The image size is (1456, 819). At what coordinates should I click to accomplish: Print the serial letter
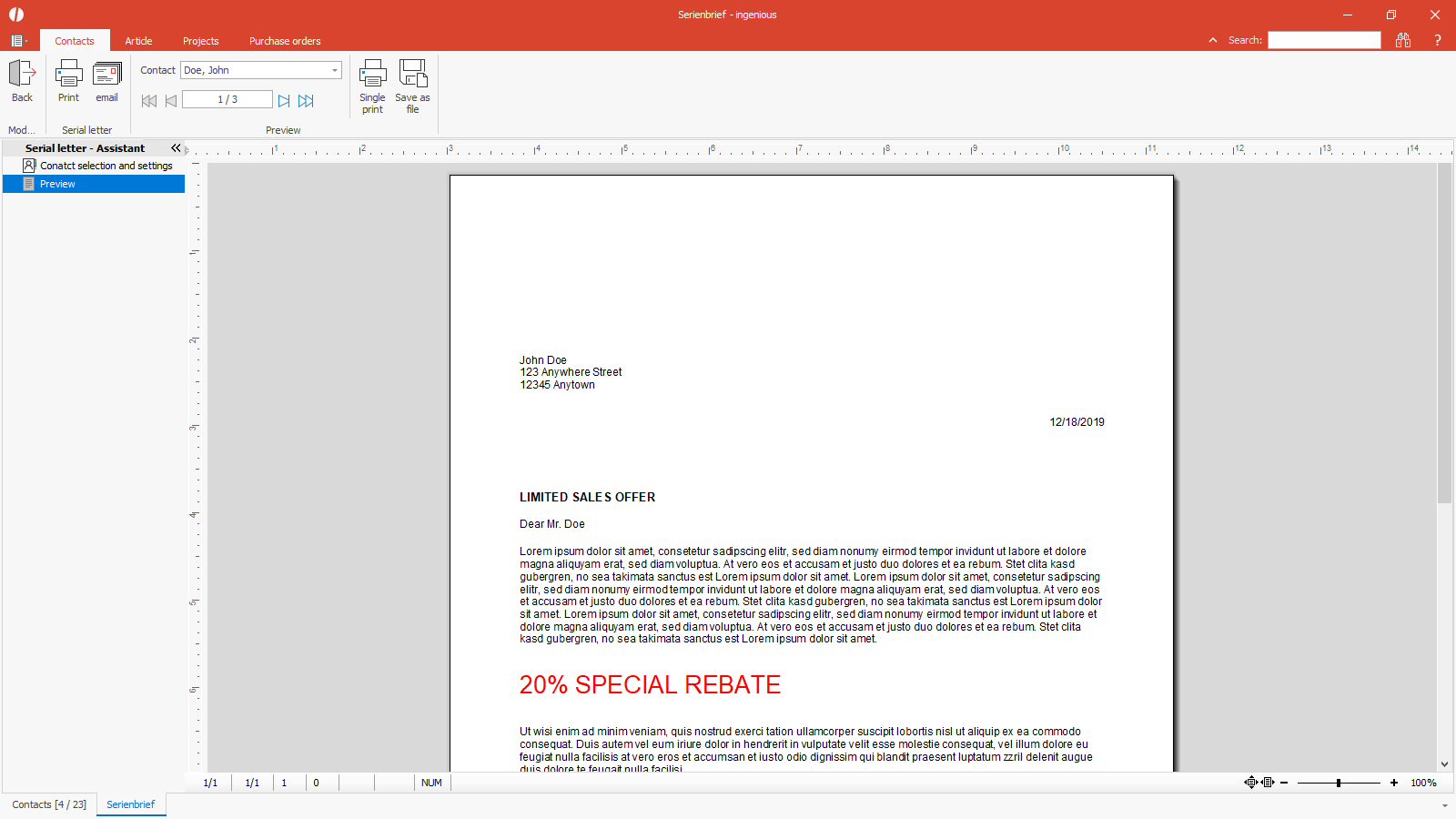point(68,74)
